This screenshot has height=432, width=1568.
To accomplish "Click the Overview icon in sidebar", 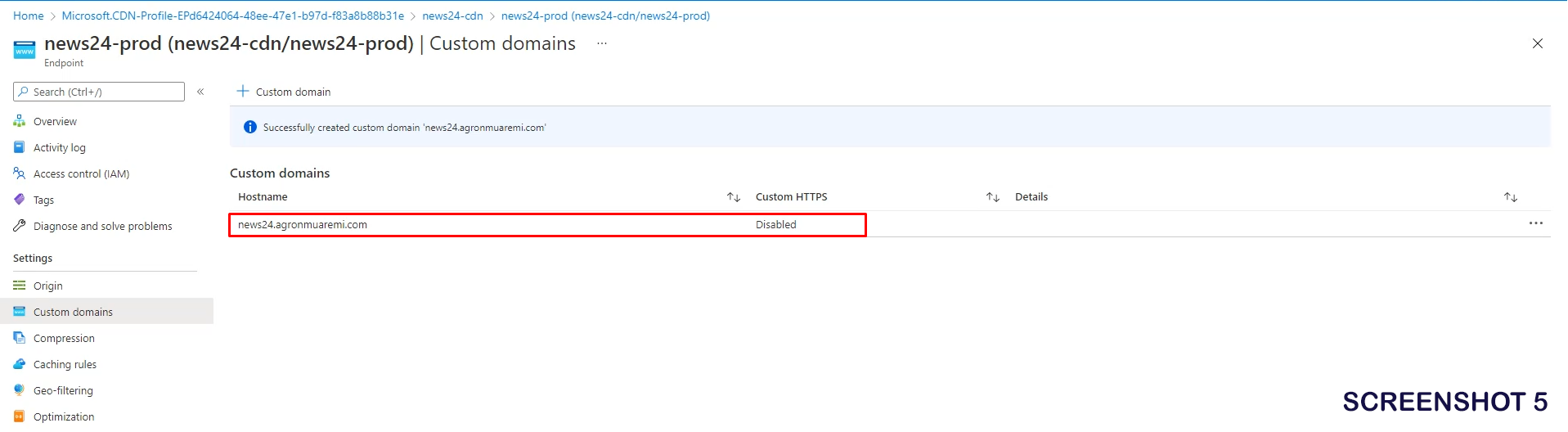I will tap(20, 121).
